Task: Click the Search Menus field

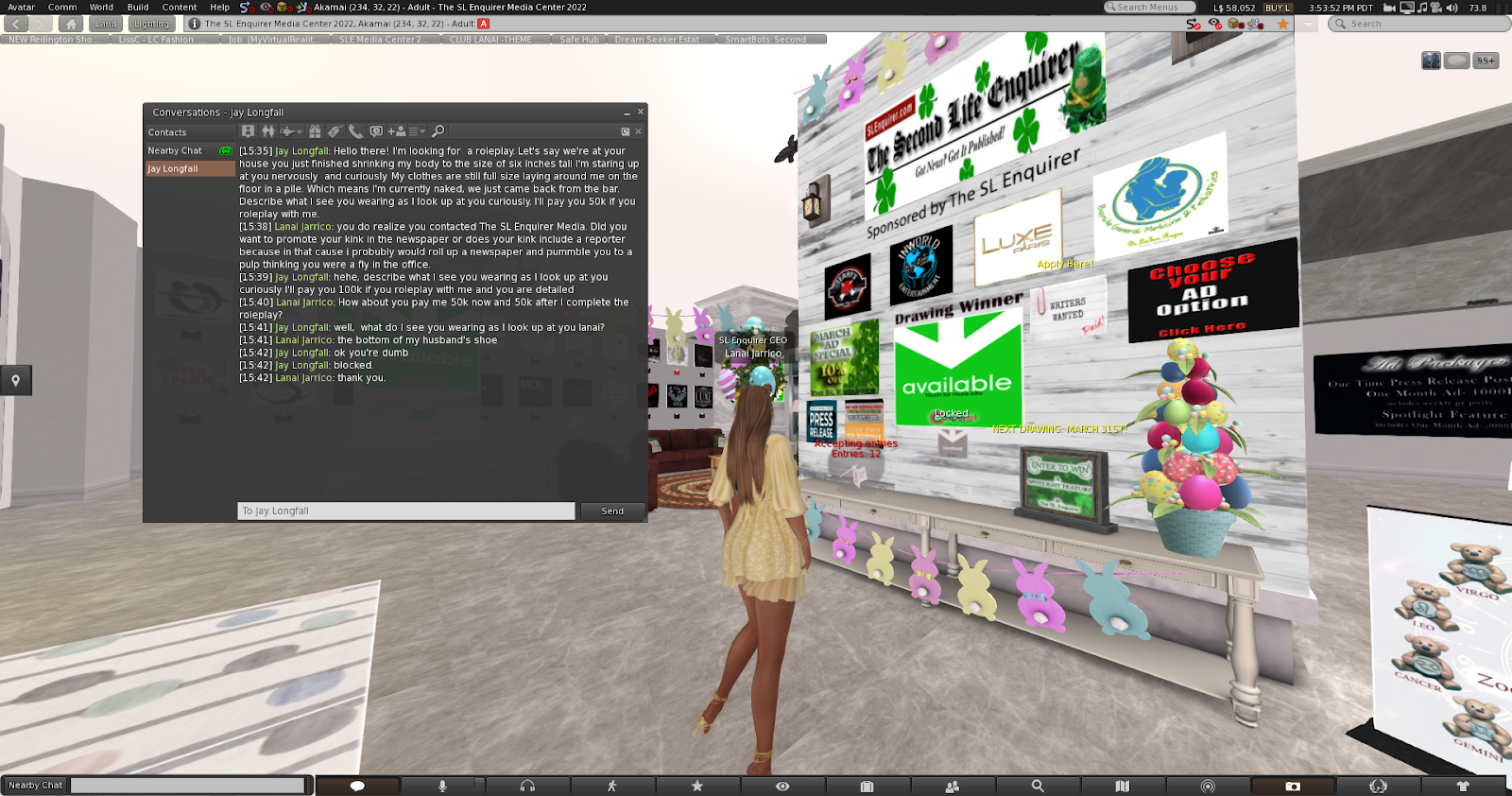Action: coord(1149,8)
